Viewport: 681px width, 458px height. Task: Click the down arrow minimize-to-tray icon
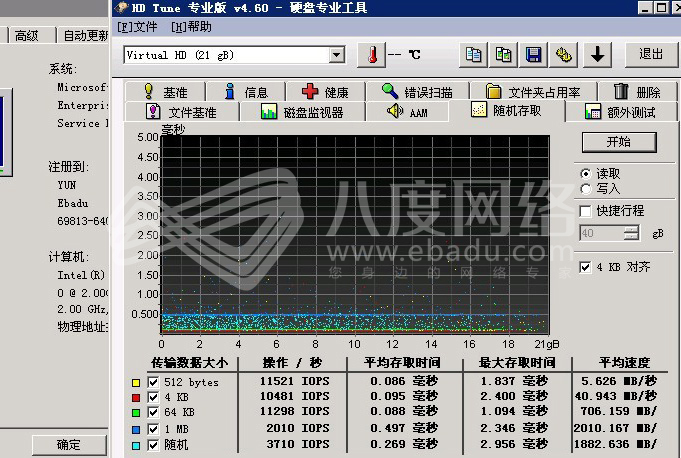pyautogui.click(x=598, y=55)
